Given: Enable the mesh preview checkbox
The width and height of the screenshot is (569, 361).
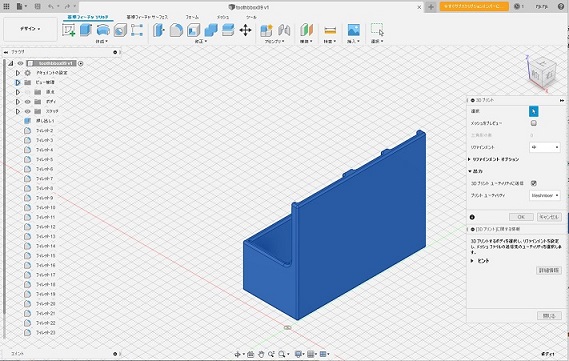Looking at the screenshot, I should [533, 123].
